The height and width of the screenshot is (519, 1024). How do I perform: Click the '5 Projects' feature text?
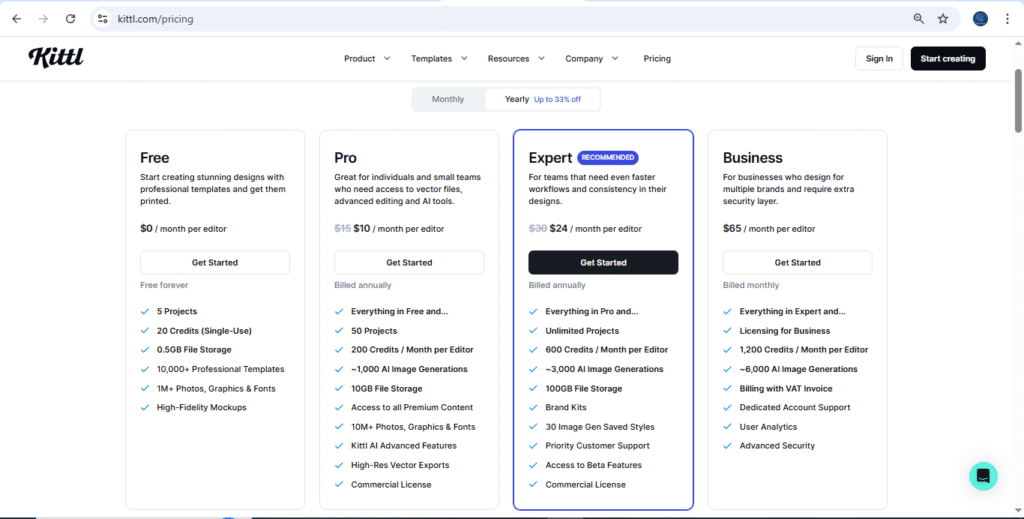click(177, 311)
